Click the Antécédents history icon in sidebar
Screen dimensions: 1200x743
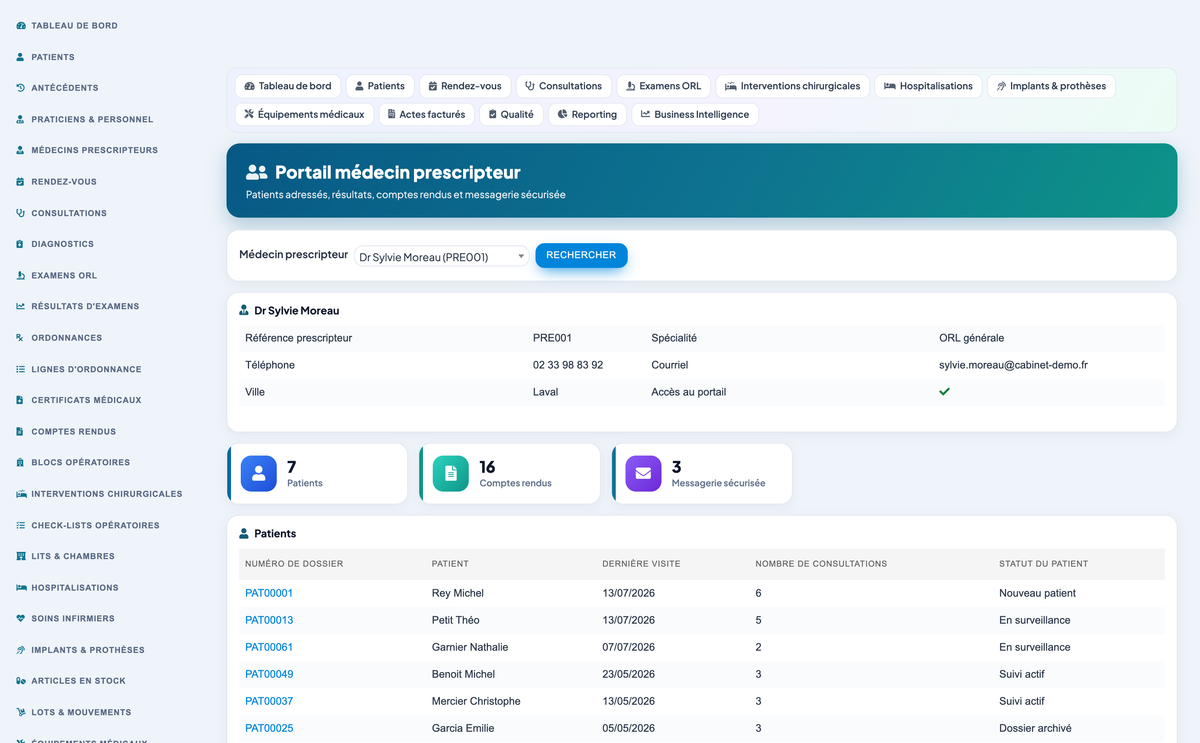click(x=21, y=88)
